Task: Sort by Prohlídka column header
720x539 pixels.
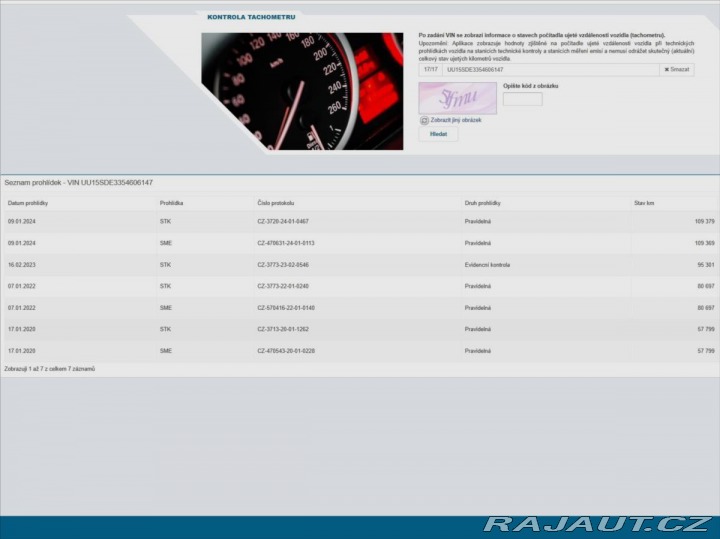Action: pos(171,203)
